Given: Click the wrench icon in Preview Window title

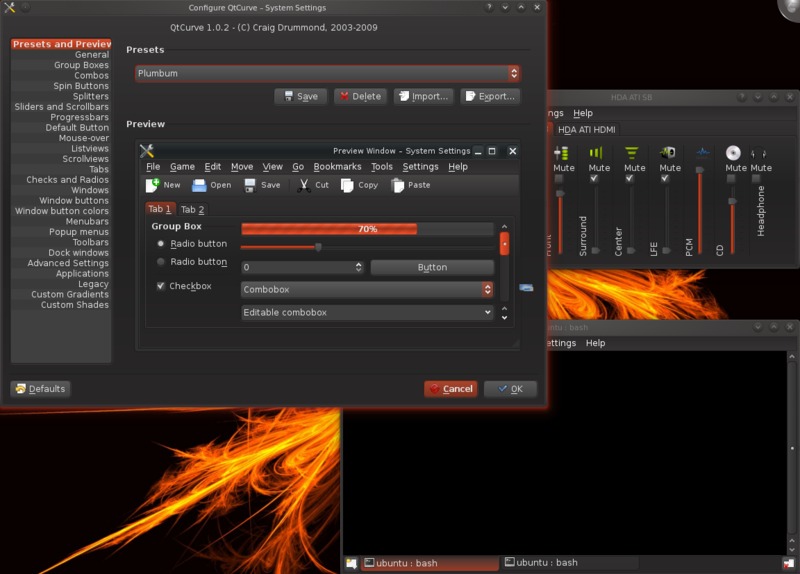Looking at the screenshot, I should click(x=147, y=151).
